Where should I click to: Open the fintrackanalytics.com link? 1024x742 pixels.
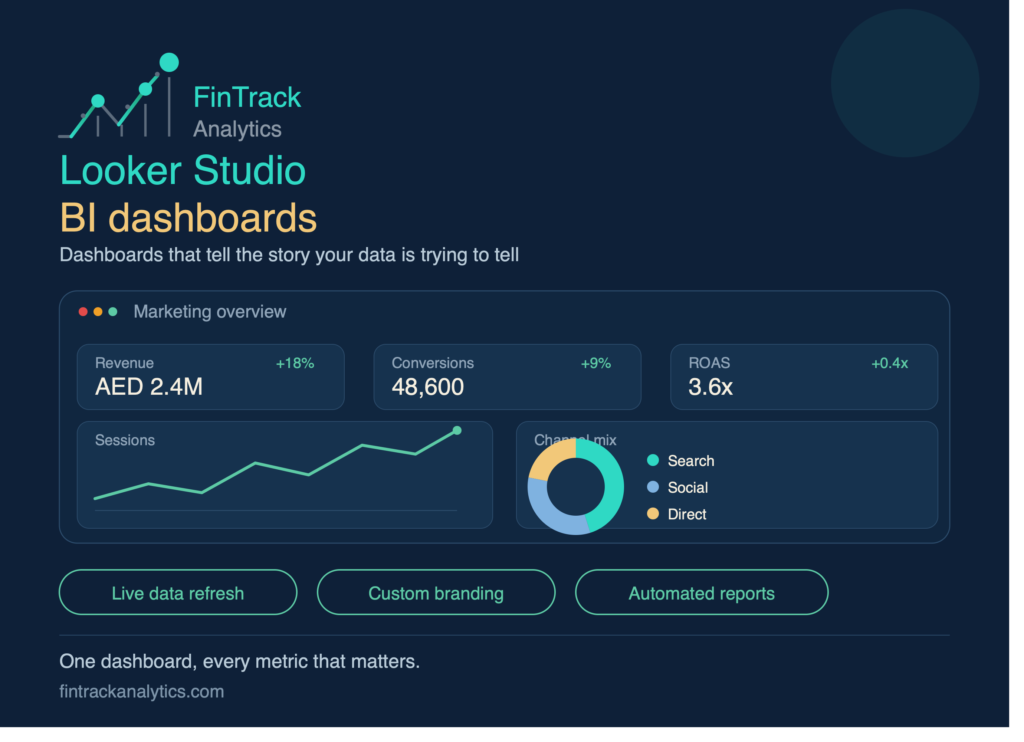[142, 692]
